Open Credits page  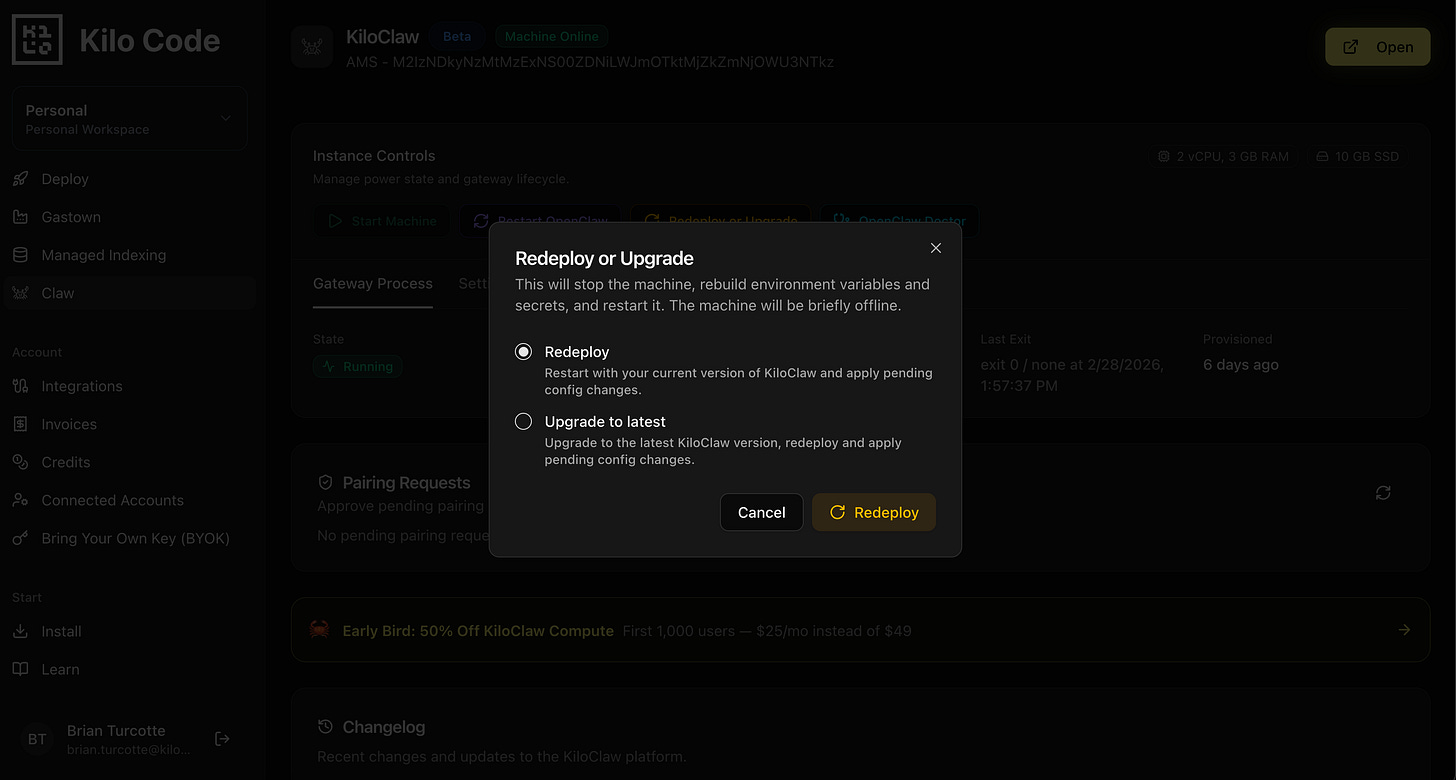pyautogui.click(x=129, y=462)
